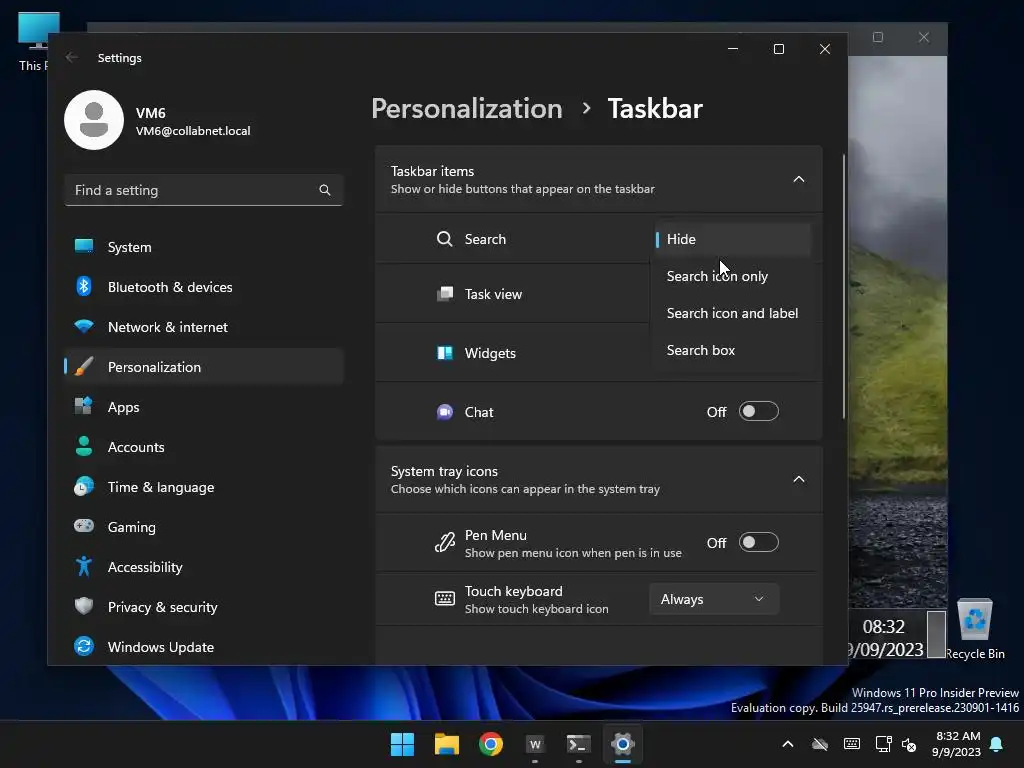Show hidden system tray icons
The height and width of the screenshot is (768, 1024).
pyautogui.click(x=788, y=744)
